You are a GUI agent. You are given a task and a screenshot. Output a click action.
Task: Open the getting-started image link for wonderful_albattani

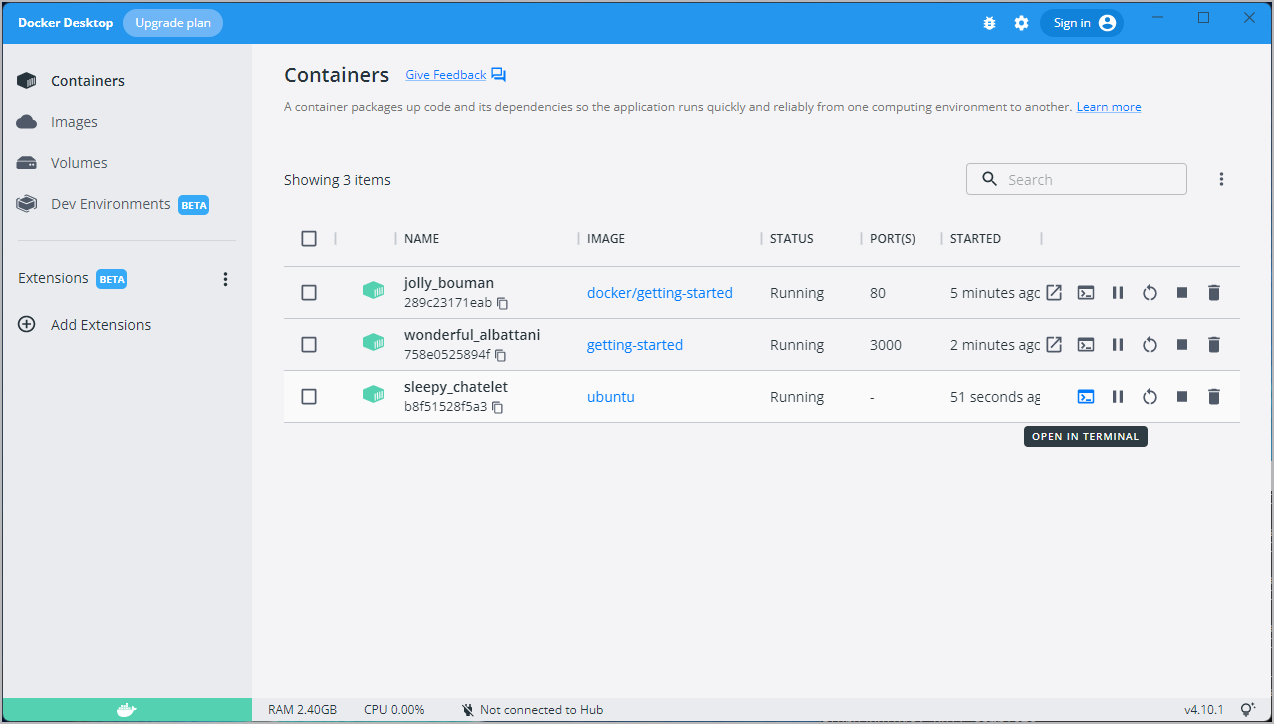(635, 345)
